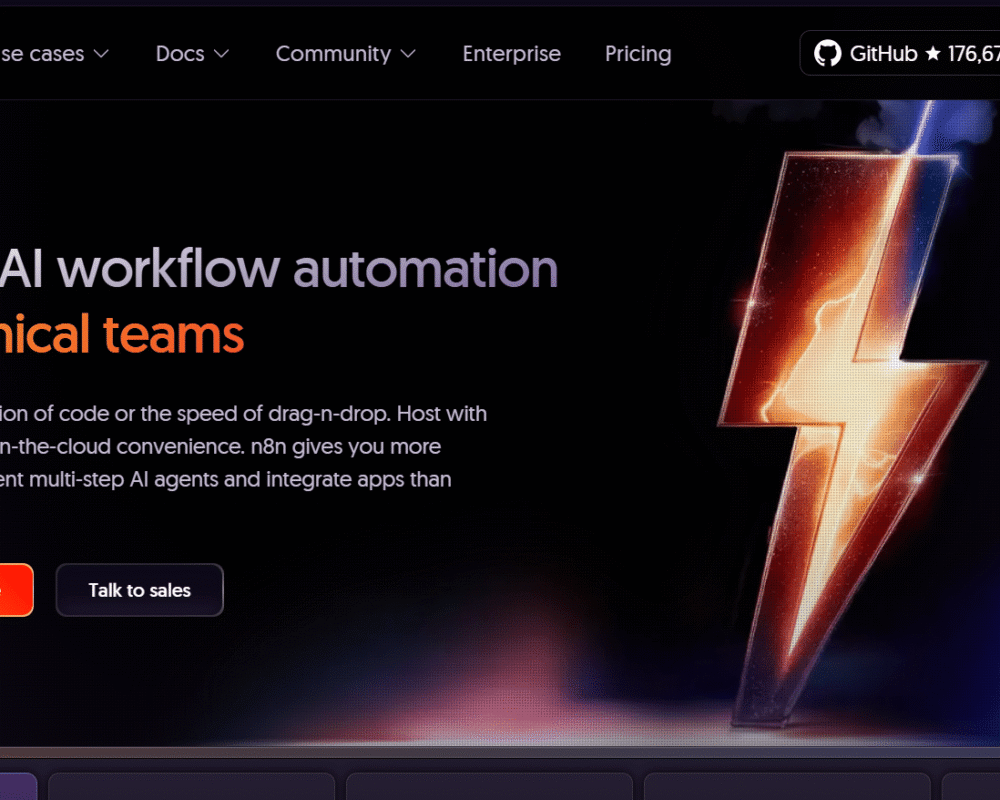Click the Talk to sales button
The height and width of the screenshot is (800, 1000).
[139, 590]
